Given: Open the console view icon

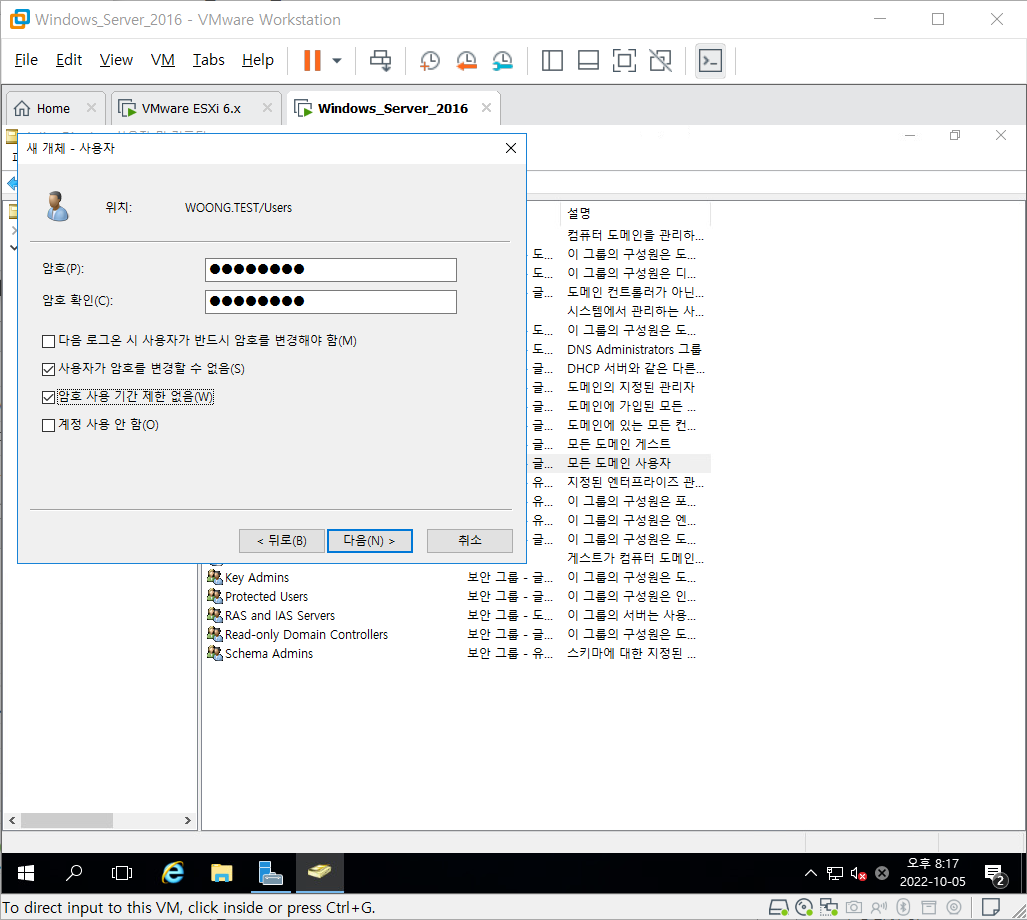Looking at the screenshot, I should coord(710,60).
